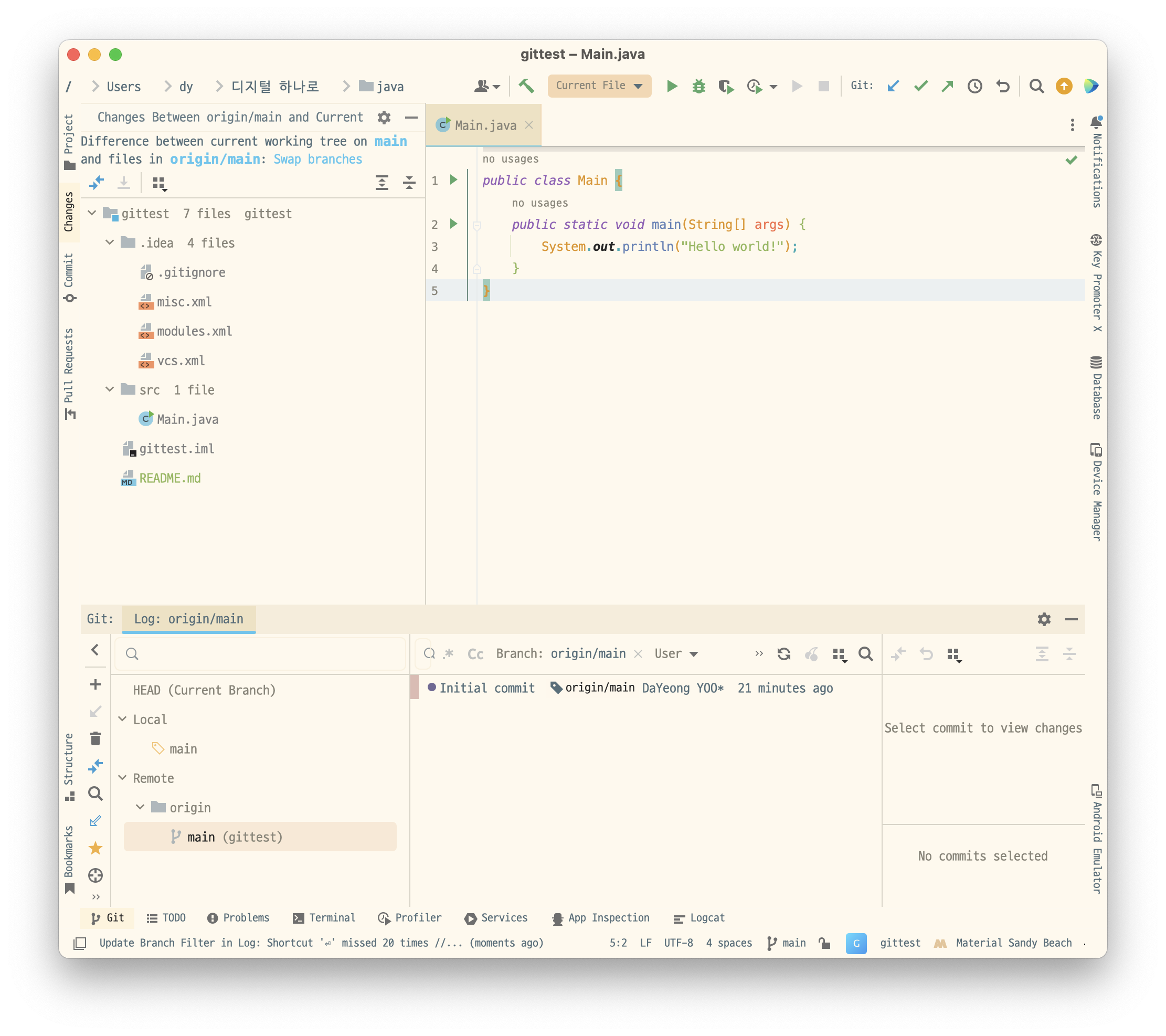Click Git Push arrow icon in toolbar
Viewport: 1166px width, 1036px height.
click(x=948, y=86)
